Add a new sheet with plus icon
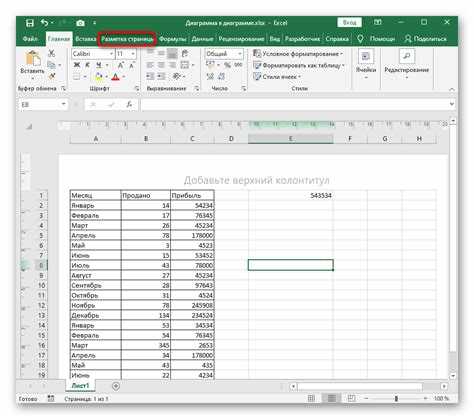This screenshot has height=419, width=474. 116,386
